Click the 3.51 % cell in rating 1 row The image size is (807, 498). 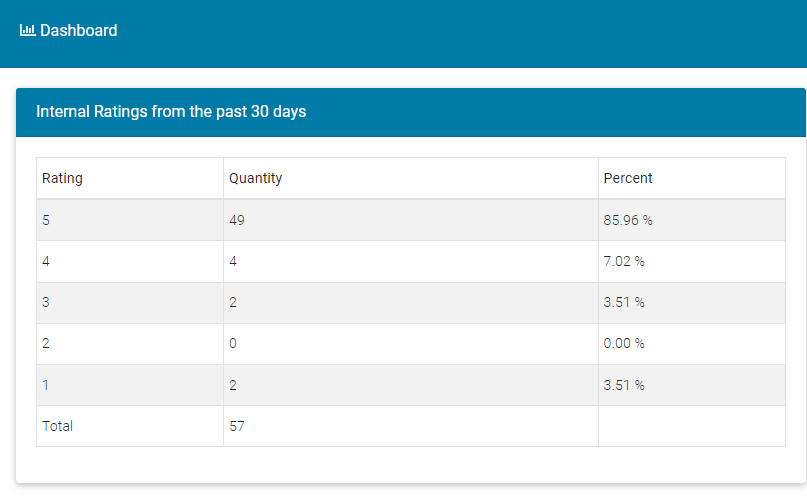[x=692, y=385]
